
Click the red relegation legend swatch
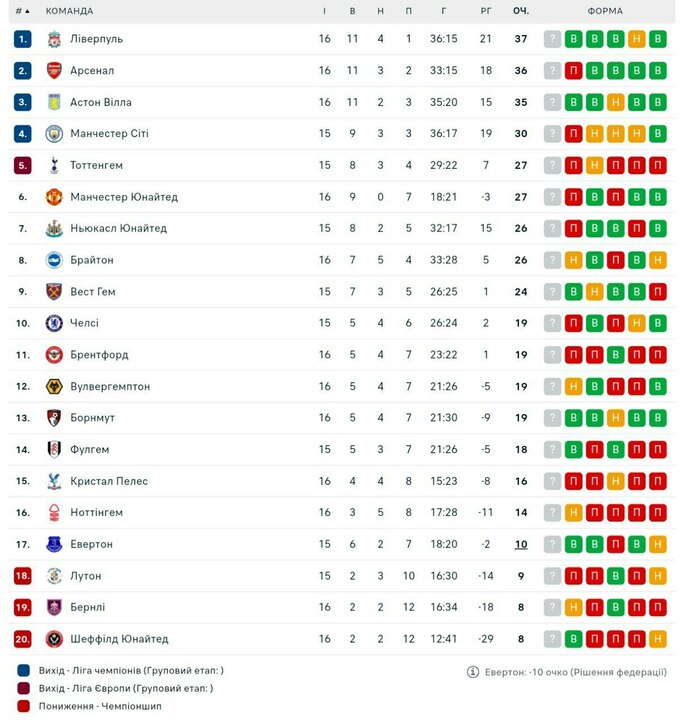[24, 706]
